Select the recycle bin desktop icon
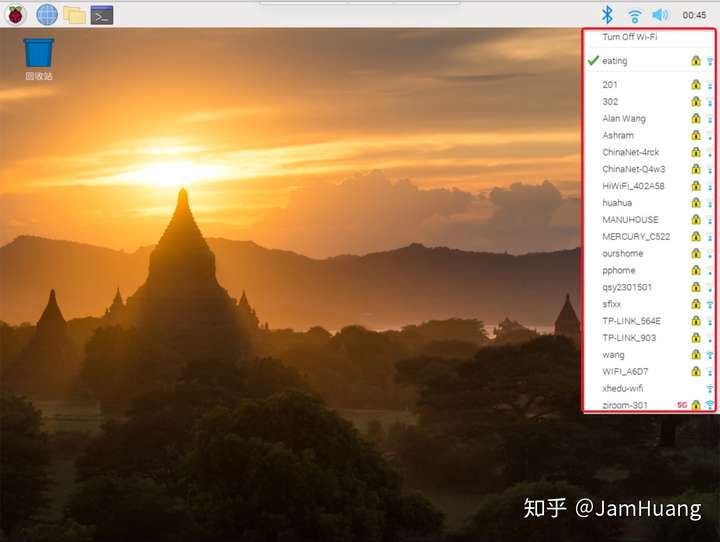This screenshot has height=542, width=720. [x=39, y=60]
